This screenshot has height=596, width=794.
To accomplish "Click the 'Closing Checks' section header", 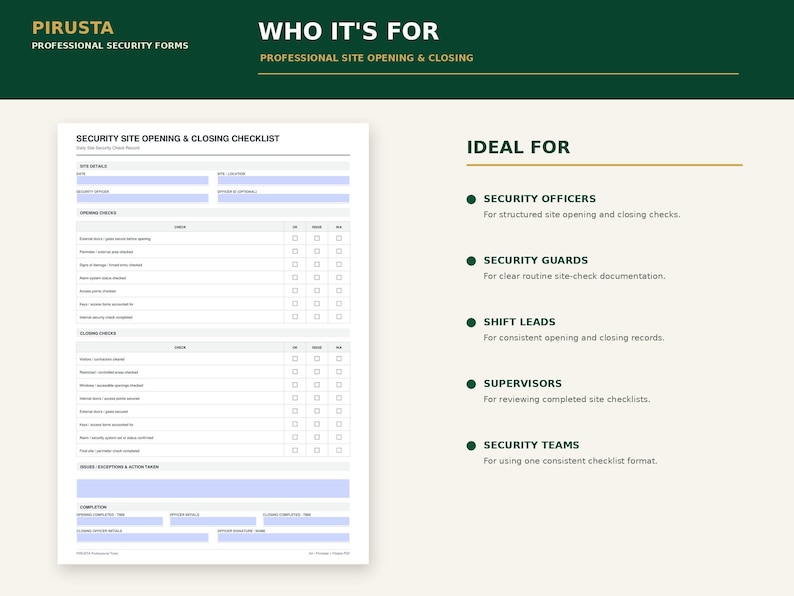I will pyautogui.click(x=213, y=333).
